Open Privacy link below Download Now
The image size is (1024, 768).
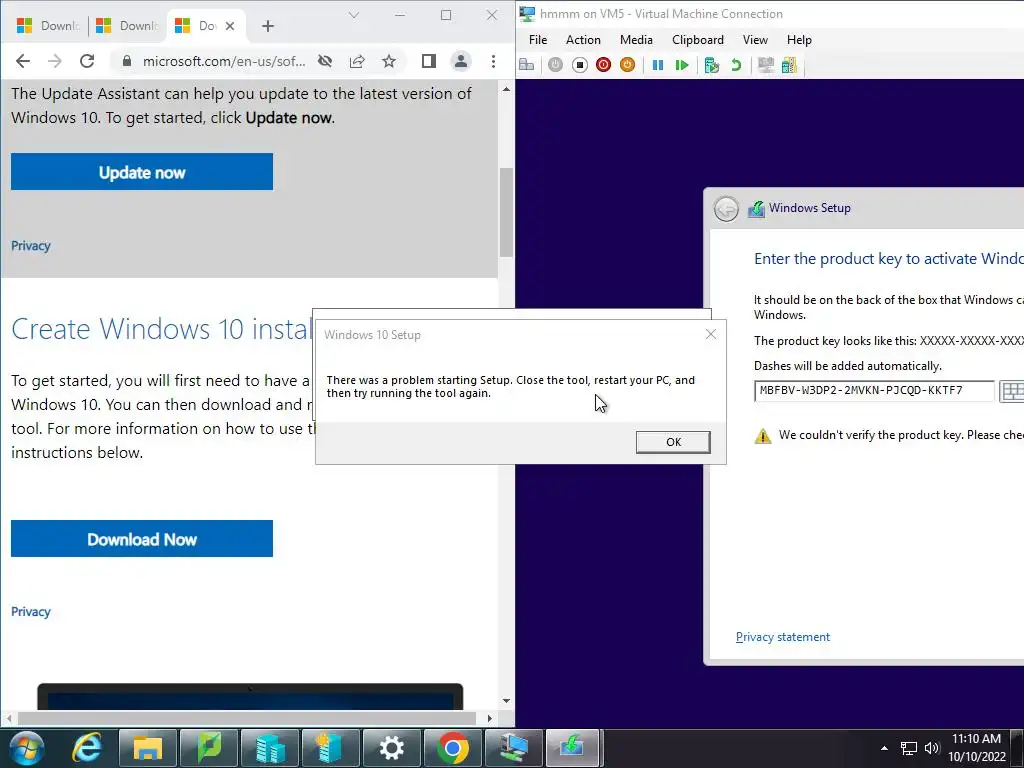click(31, 612)
